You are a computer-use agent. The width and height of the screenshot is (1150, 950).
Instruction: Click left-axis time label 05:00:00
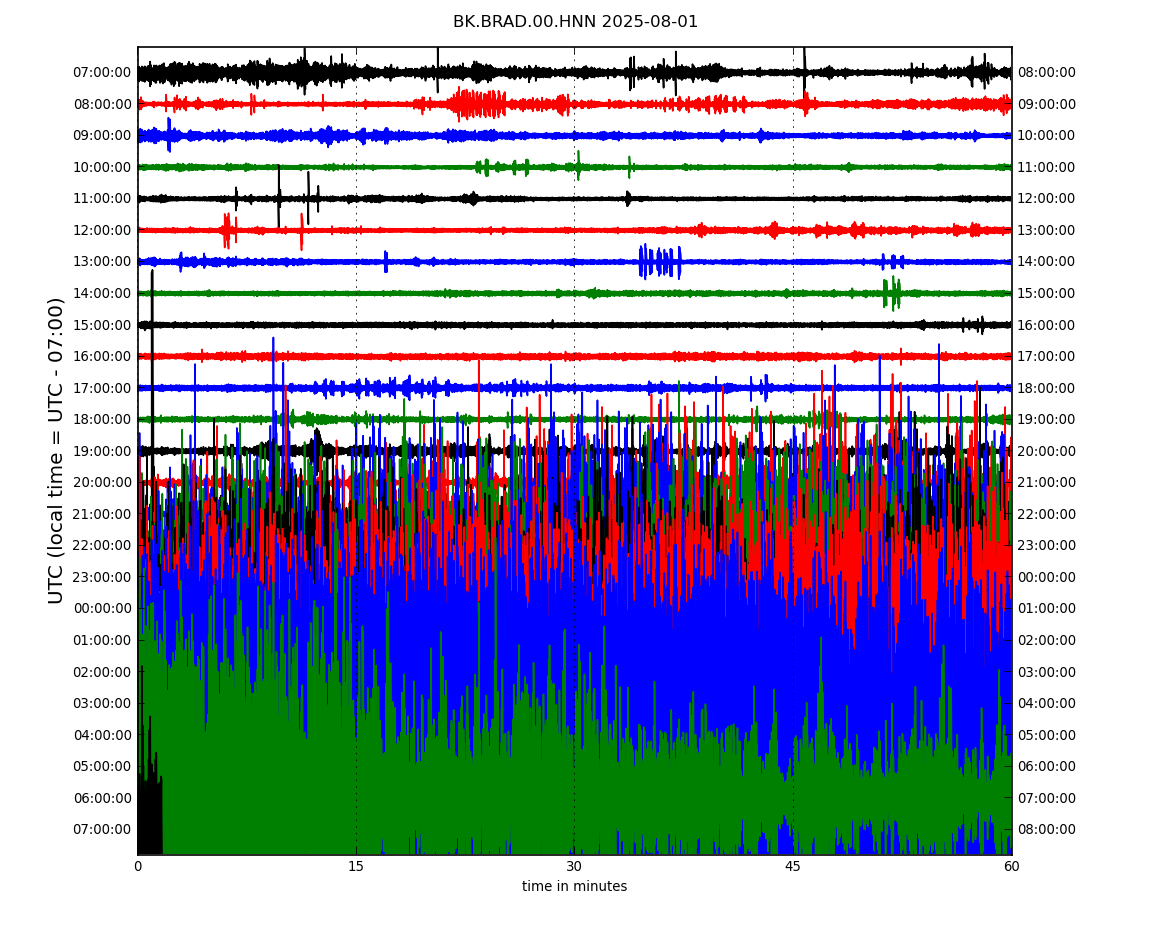point(102,767)
